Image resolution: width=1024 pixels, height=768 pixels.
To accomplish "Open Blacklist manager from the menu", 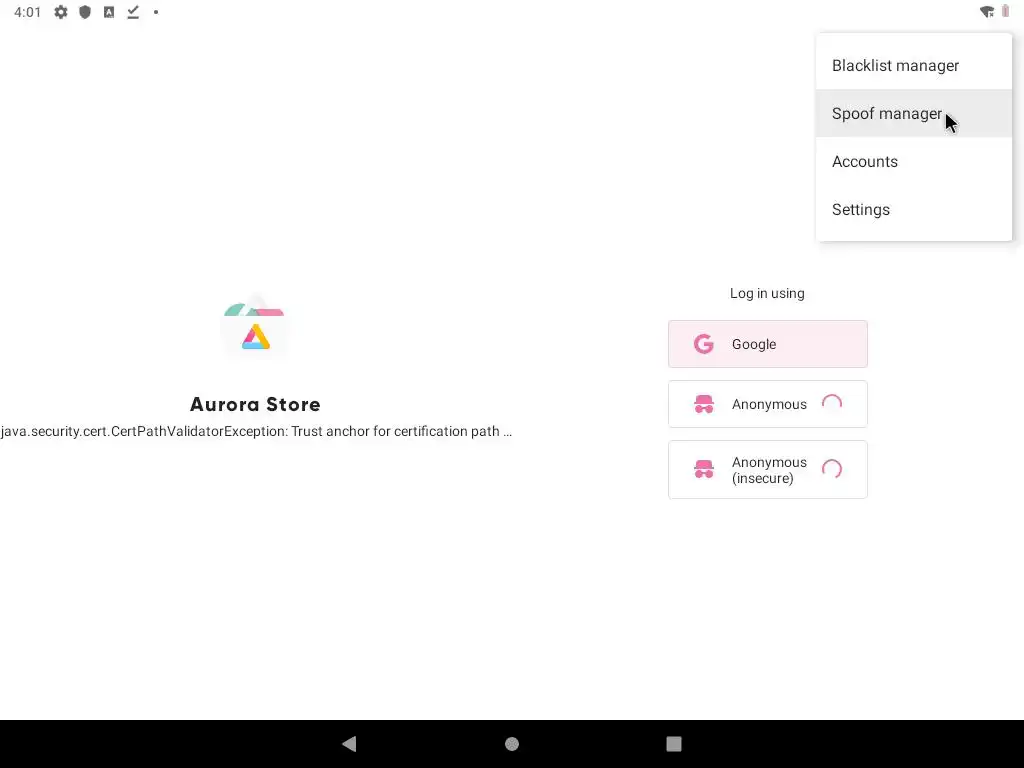I will (x=914, y=65).
